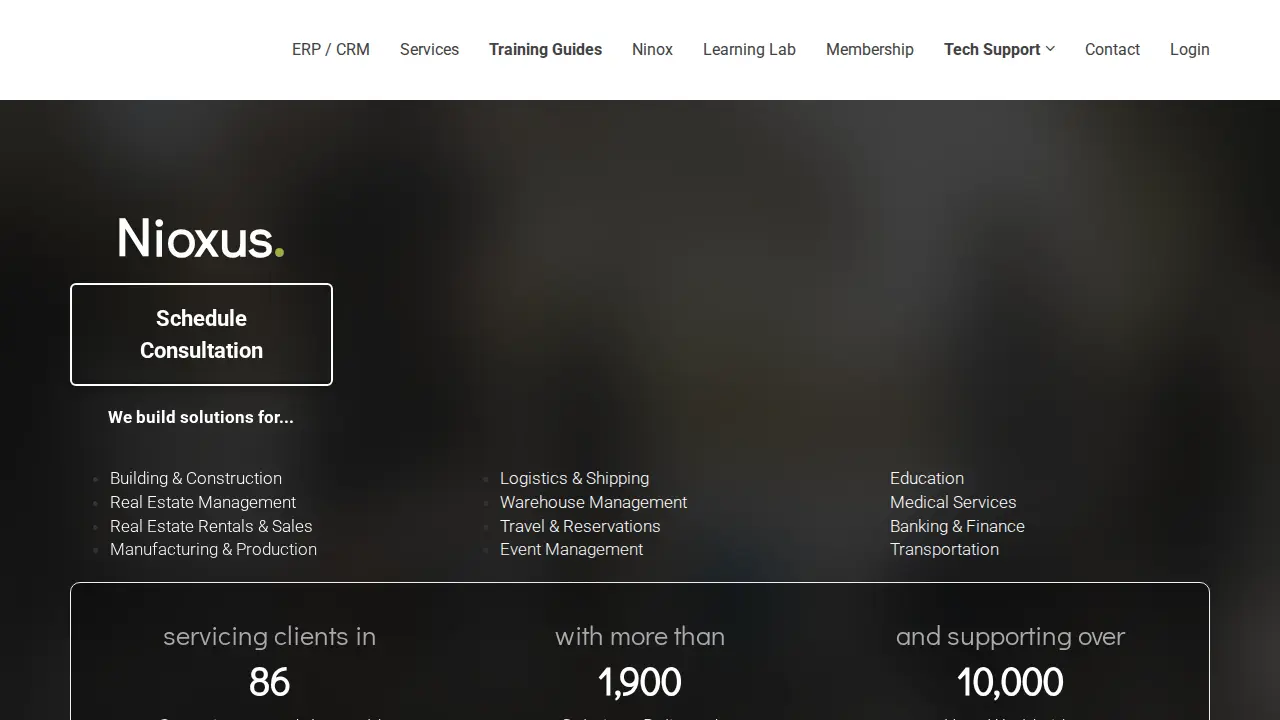Click the Login link
1280x720 pixels.
pyautogui.click(x=1190, y=49)
